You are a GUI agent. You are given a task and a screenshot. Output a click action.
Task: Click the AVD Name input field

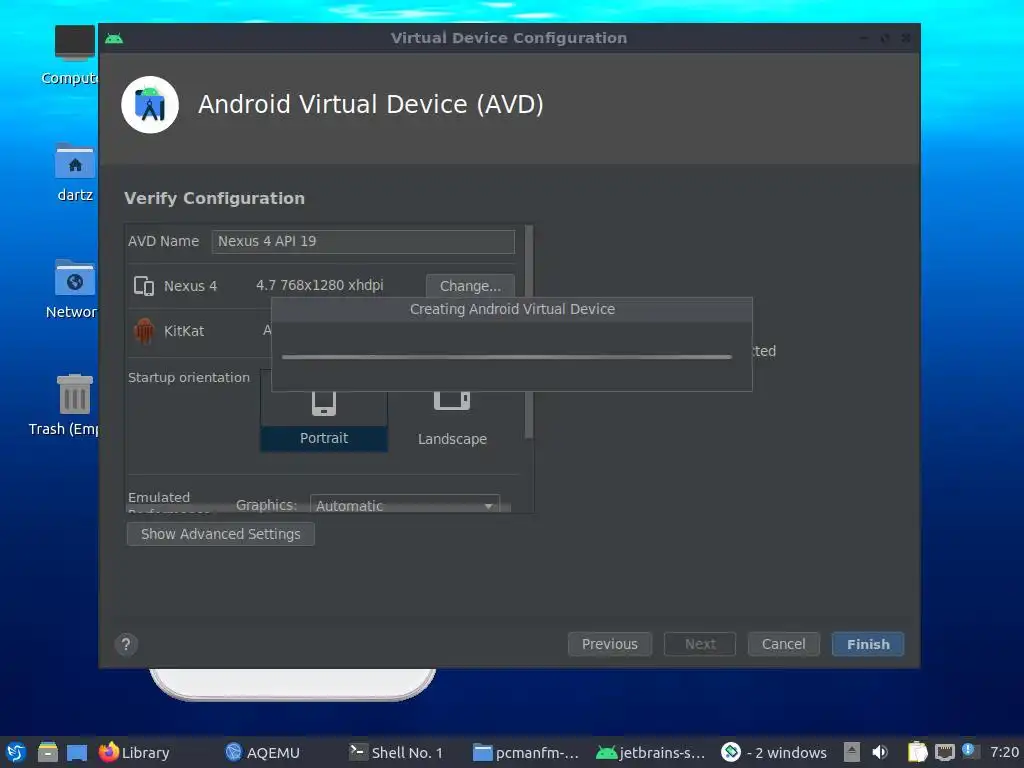click(x=363, y=242)
